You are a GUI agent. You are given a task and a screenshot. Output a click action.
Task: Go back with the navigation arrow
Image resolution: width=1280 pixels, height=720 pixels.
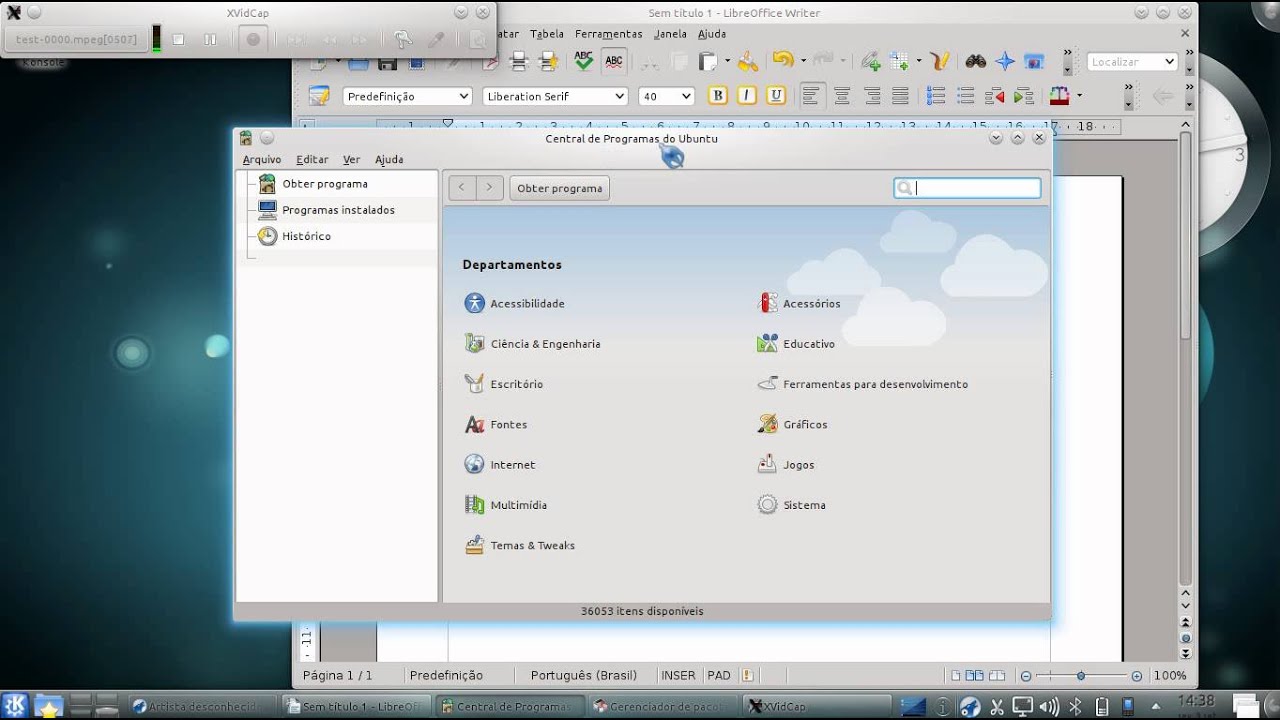point(462,188)
